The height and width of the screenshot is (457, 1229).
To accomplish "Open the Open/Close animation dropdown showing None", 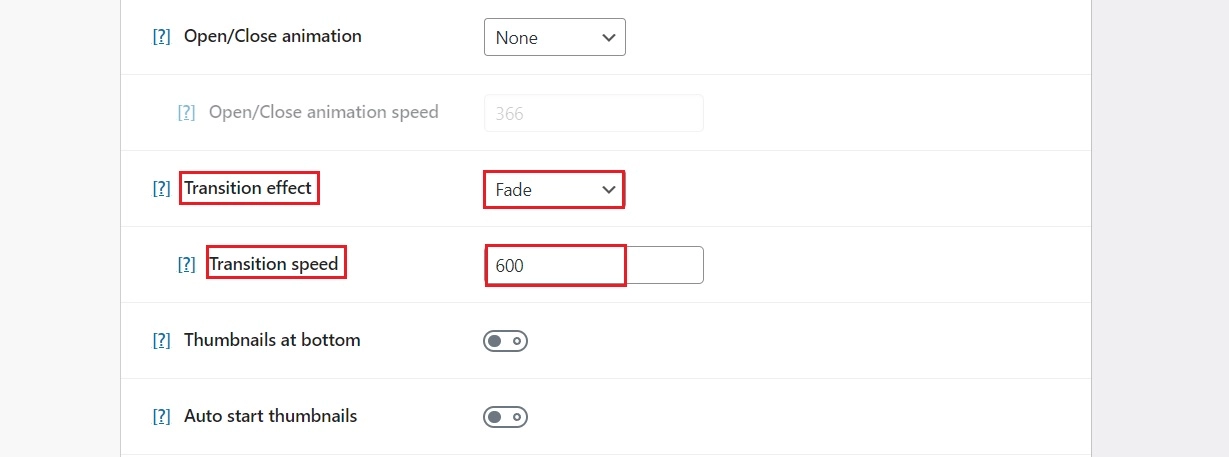I will point(555,37).
